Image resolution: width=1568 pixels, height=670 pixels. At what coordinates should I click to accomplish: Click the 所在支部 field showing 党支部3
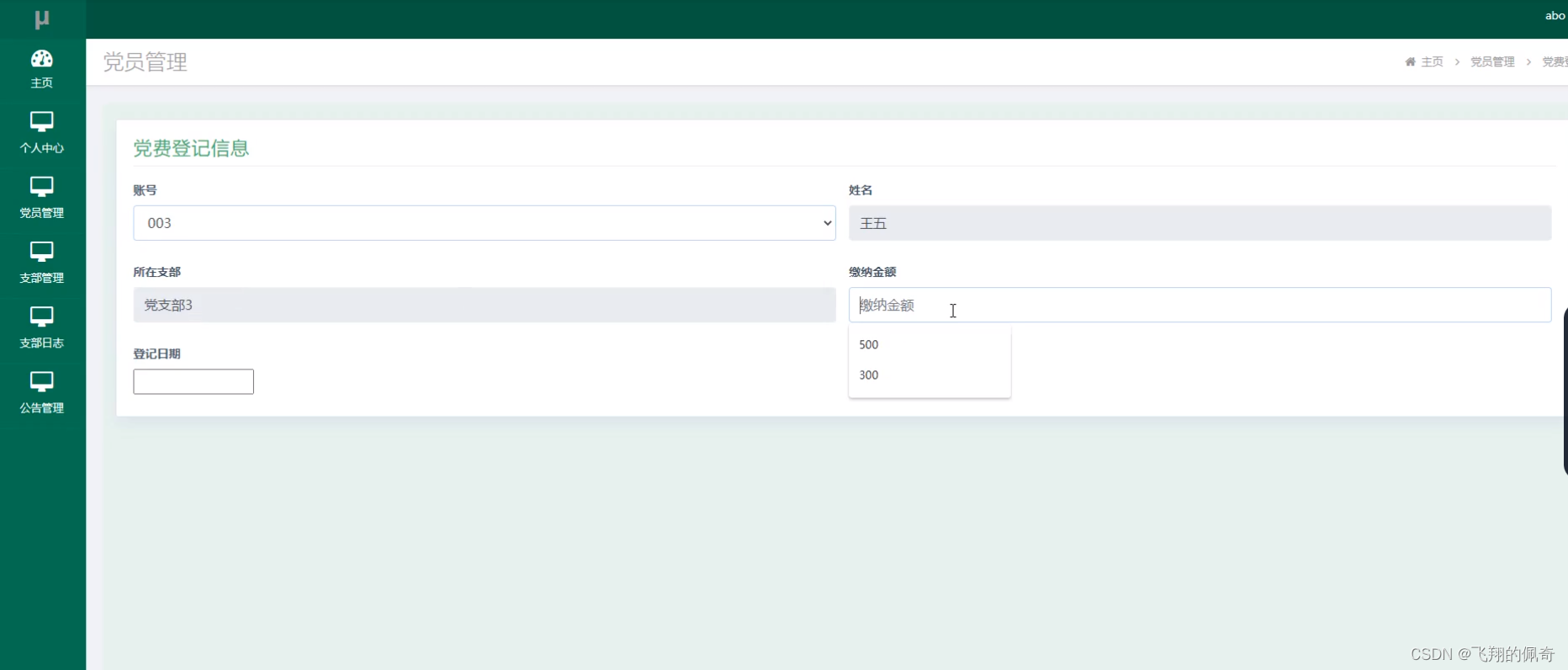(485, 305)
